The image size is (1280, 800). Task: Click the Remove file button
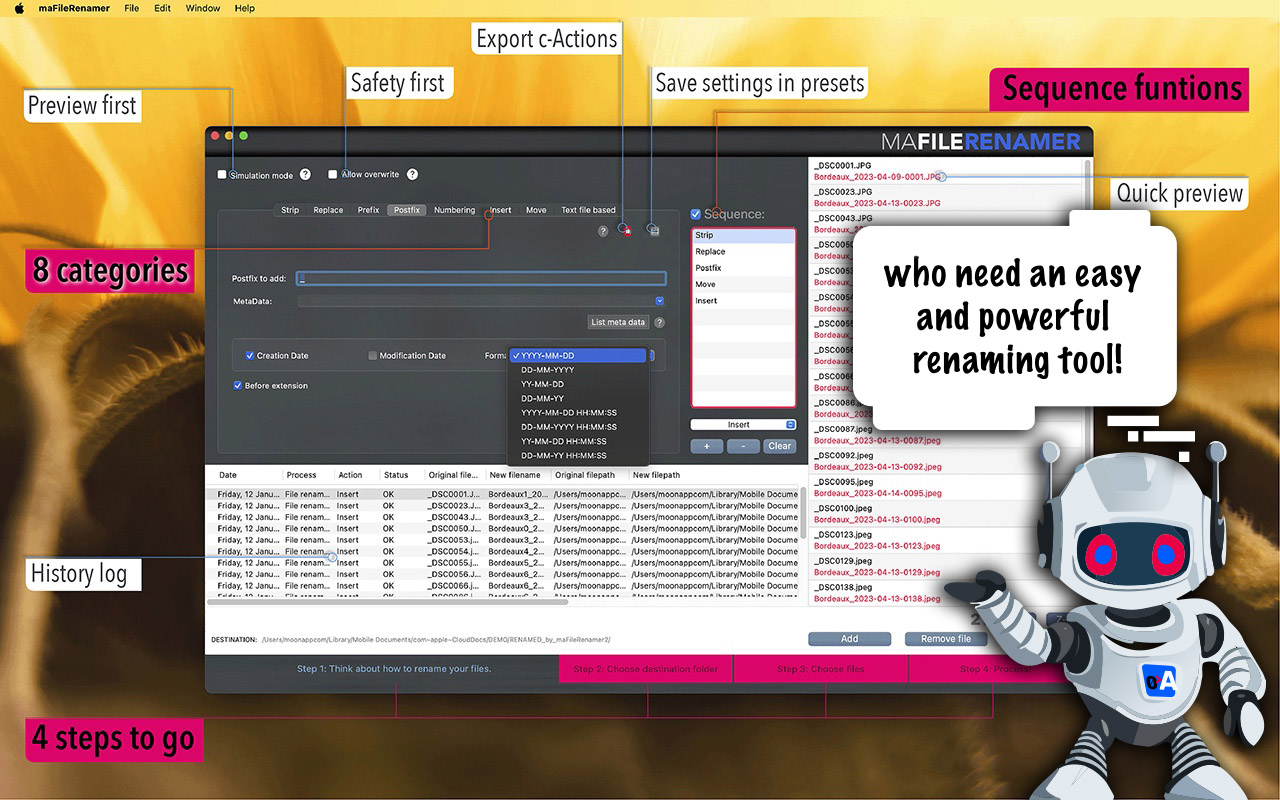coord(945,639)
